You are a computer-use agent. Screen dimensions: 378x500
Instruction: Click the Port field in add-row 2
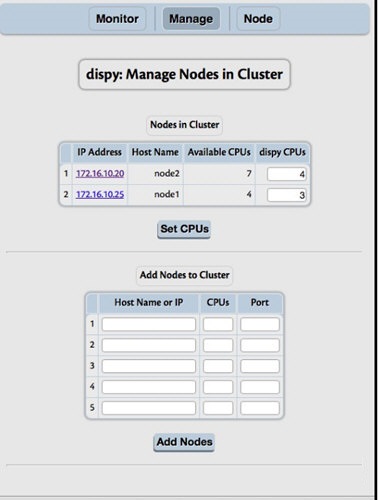260,345
